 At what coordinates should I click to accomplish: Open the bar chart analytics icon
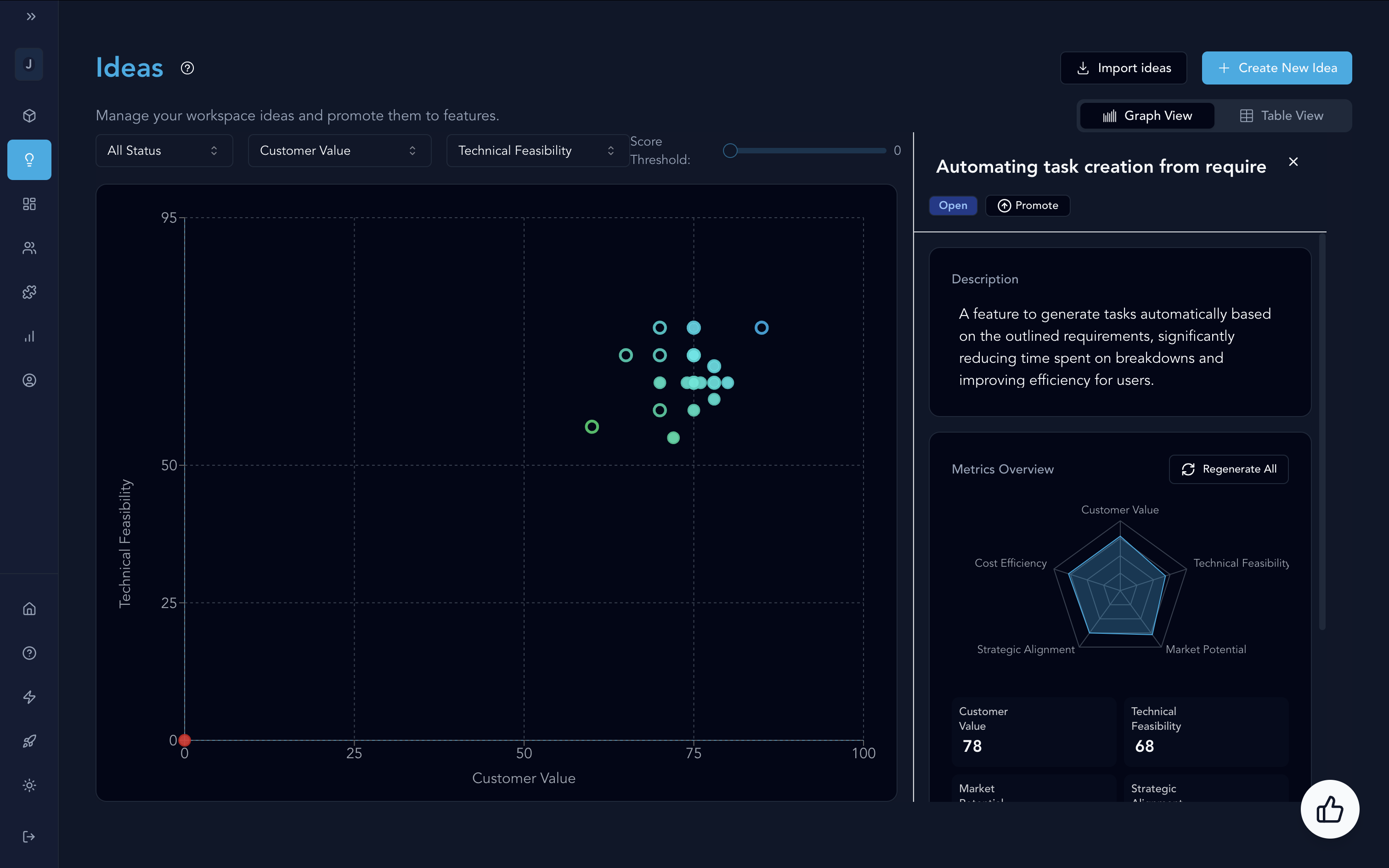[29, 336]
